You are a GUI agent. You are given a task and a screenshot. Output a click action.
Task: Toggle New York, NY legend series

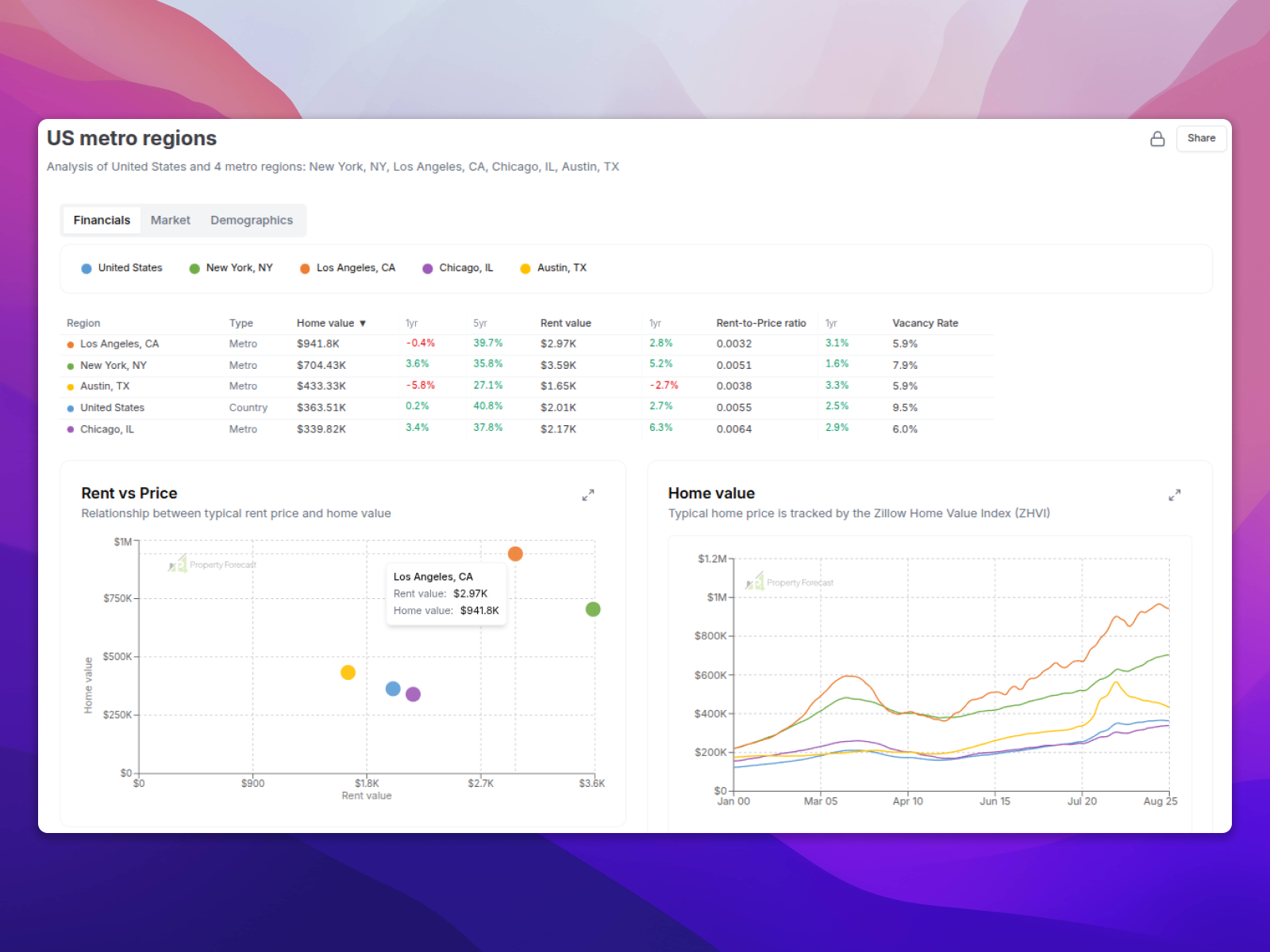pyautogui.click(x=231, y=268)
